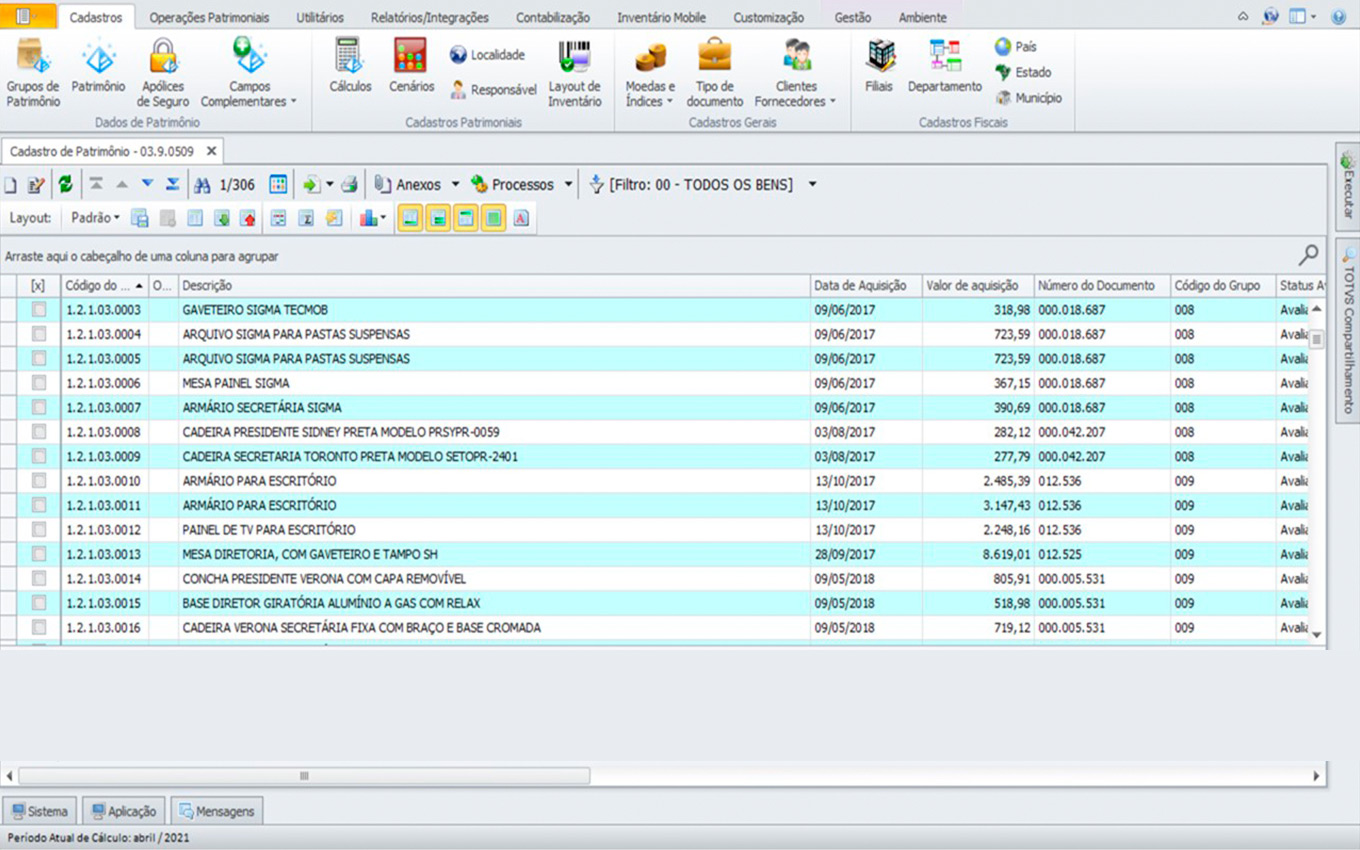1360x850 pixels.
Task: Click the printer icon in toolbar
Action: (x=349, y=185)
